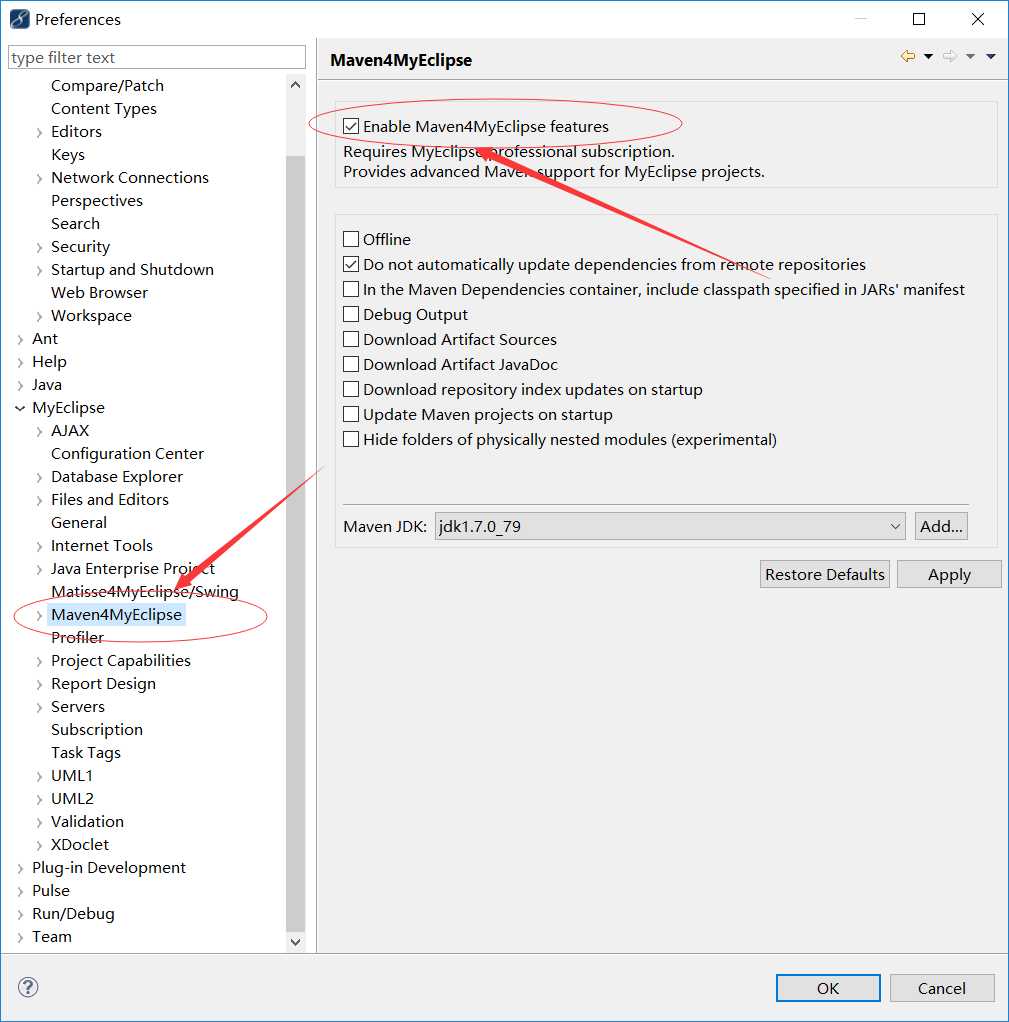Open the back history dropdown arrow
This screenshot has width=1009, height=1022.
click(928, 57)
